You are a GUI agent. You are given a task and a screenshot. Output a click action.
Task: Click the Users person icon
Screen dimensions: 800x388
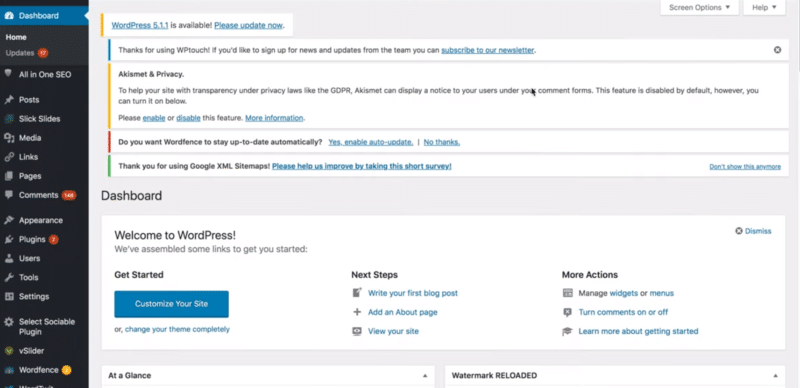point(9,258)
